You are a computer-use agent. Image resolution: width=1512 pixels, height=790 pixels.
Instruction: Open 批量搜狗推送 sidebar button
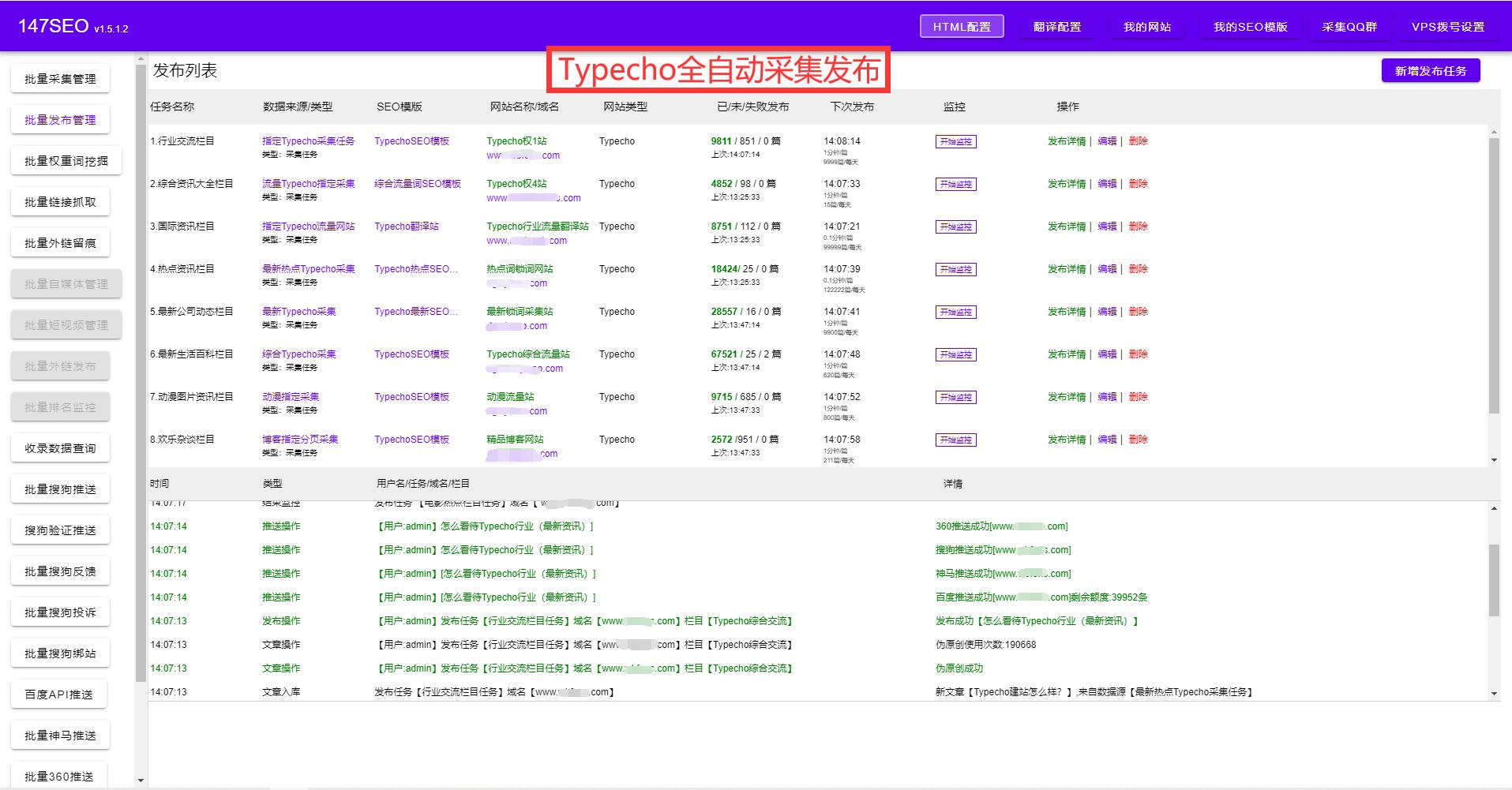tap(60, 489)
